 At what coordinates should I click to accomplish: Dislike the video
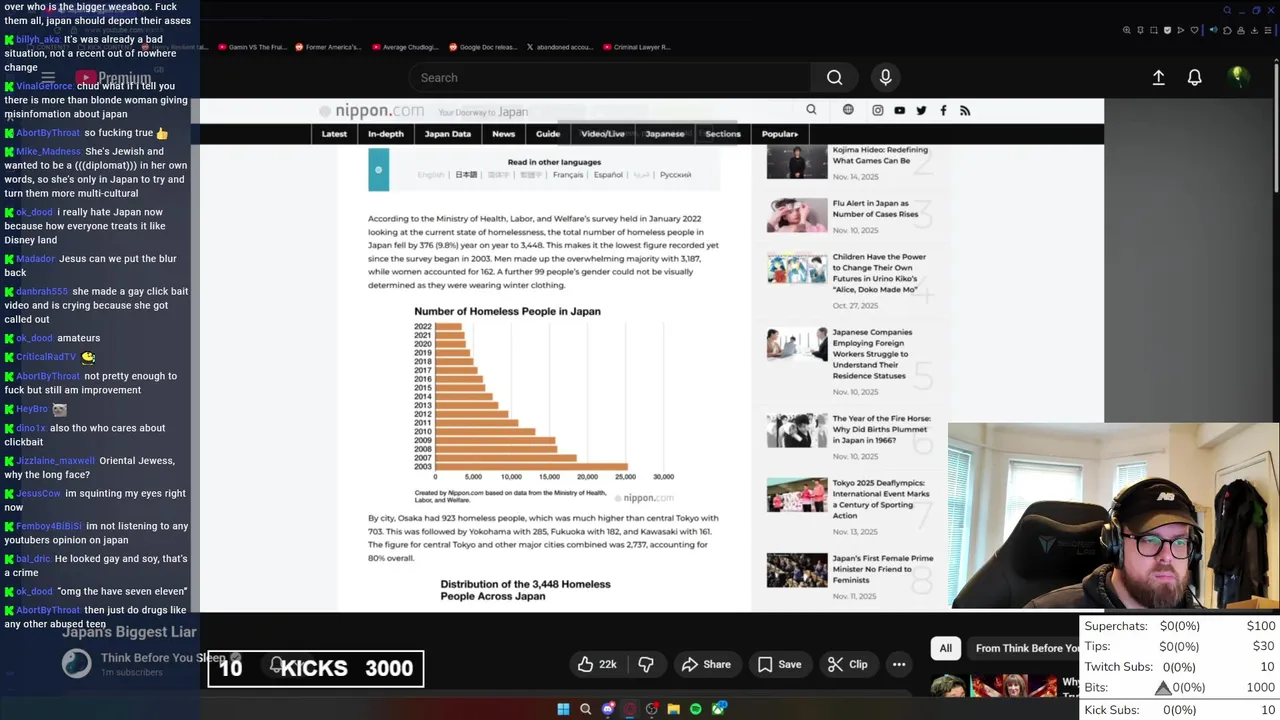[x=646, y=664]
